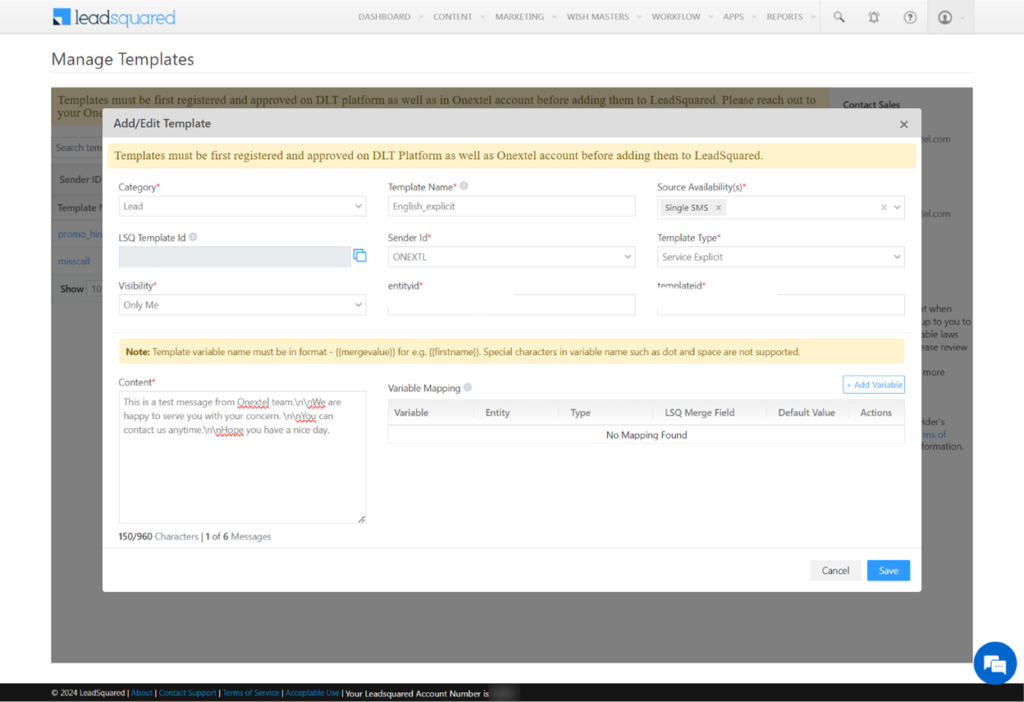Click the 150/960 Characters counter
1024x702 pixels.
pos(158,536)
